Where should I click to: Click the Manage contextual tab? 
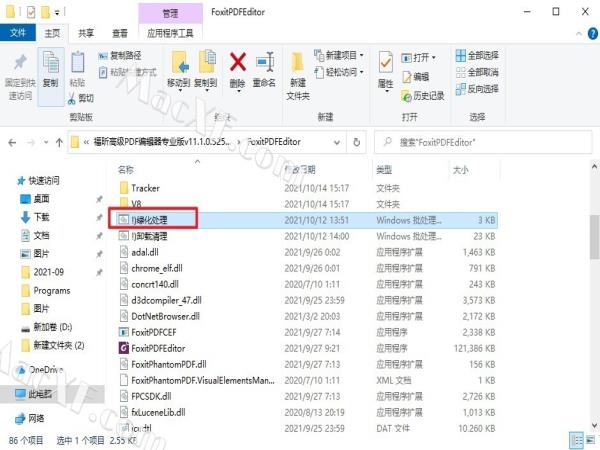[170, 13]
